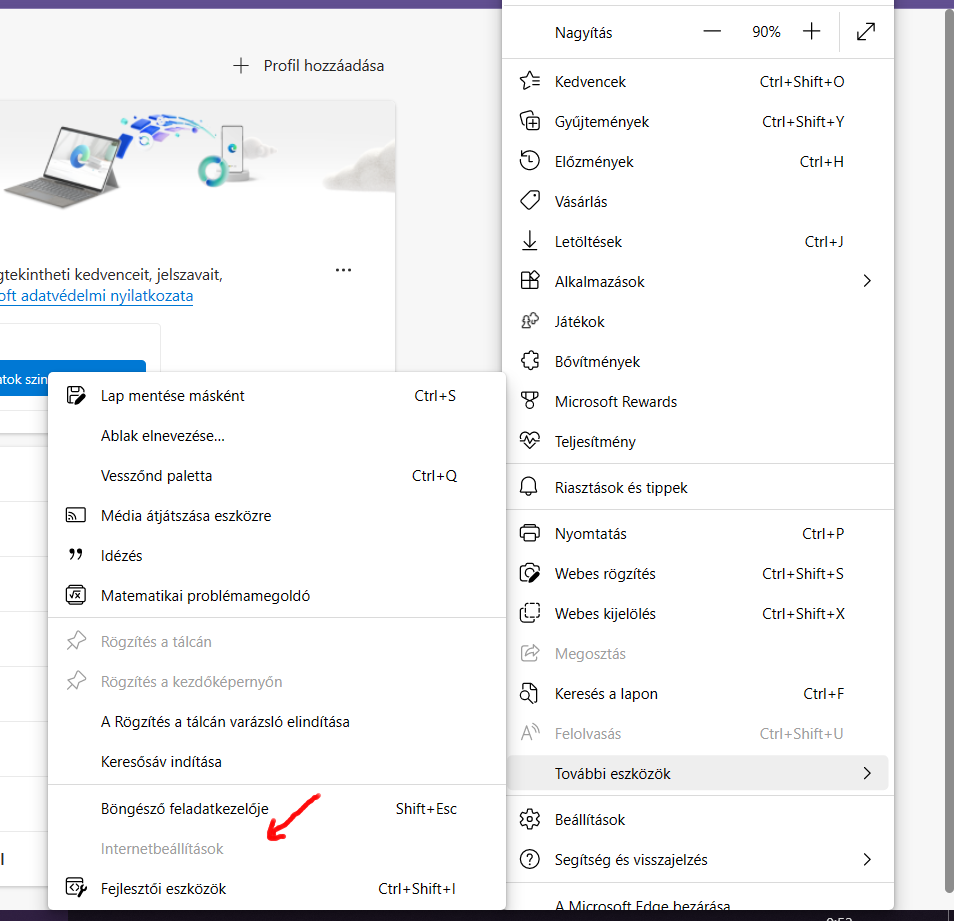Click the Teljesítmény heartbeat icon
This screenshot has height=921, width=956.
529,441
